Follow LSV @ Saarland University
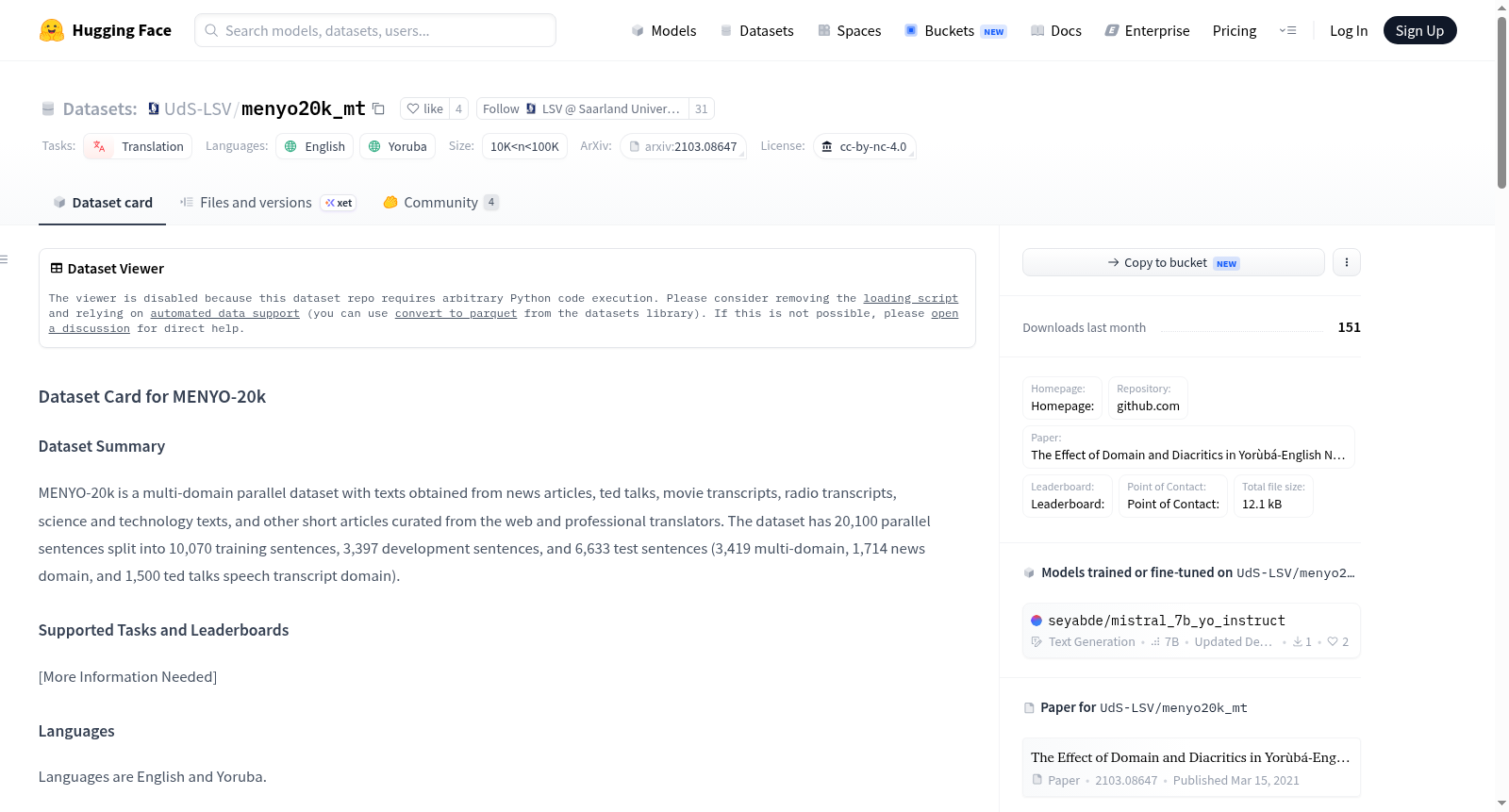The image size is (1509, 812). tap(582, 108)
